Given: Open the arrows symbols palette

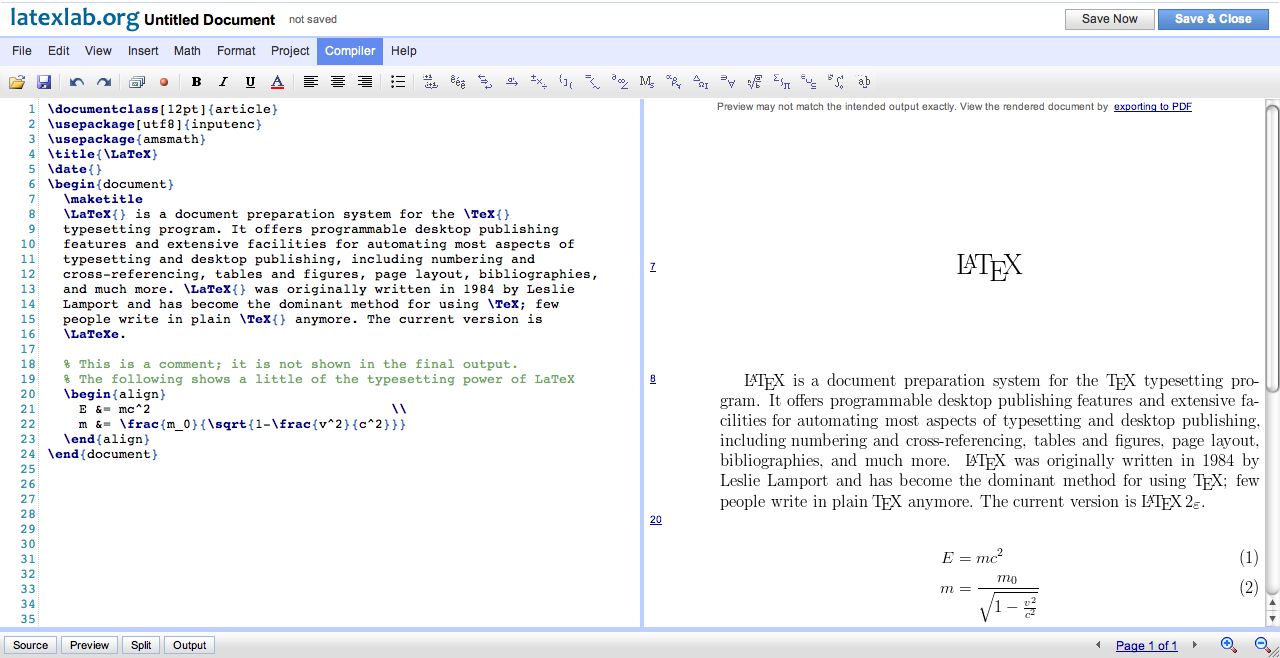Looking at the screenshot, I should point(485,82).
